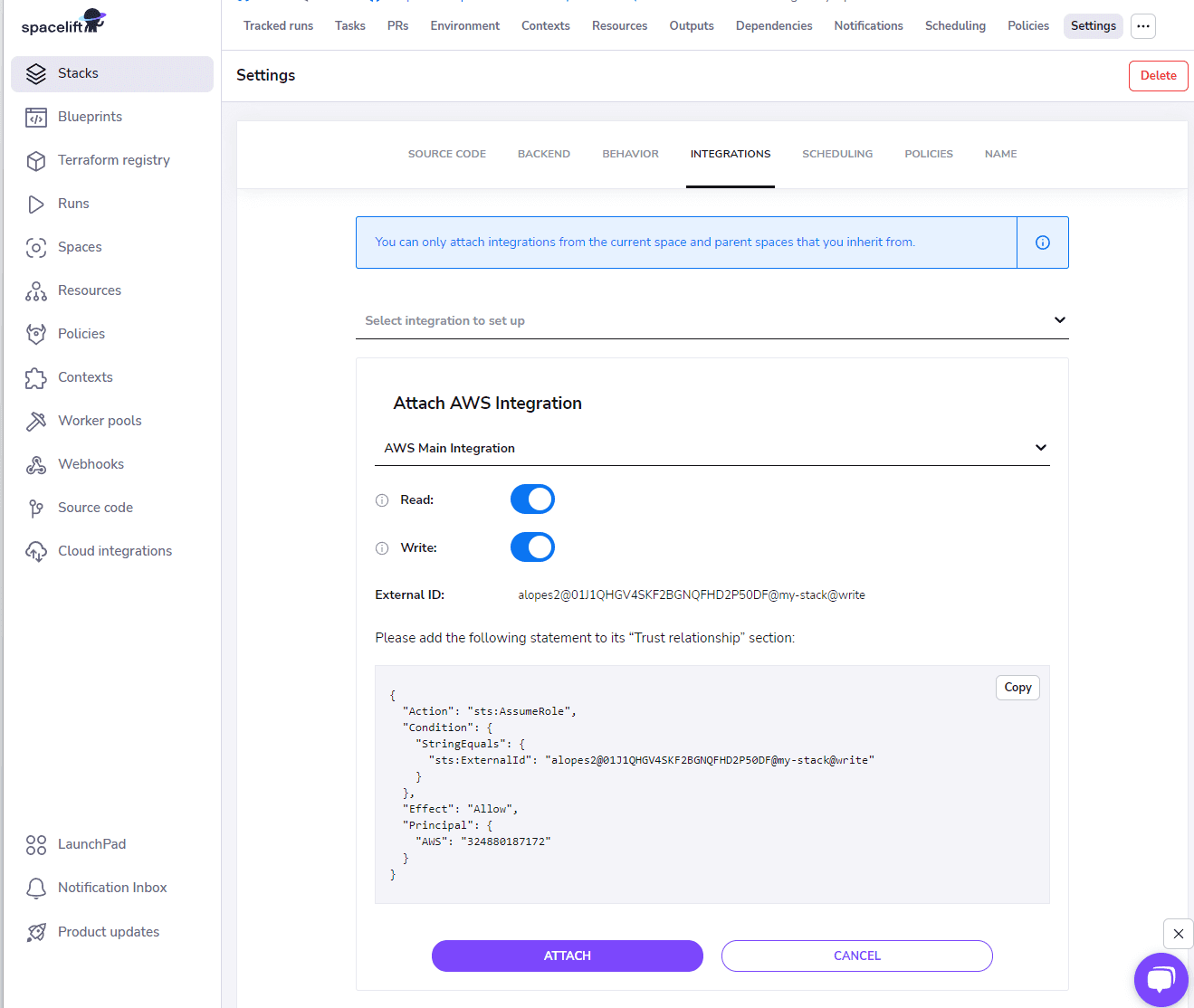
Task: Dismiss the chat widget with X
Action: pyautogui.click(x=1178, y=934)
